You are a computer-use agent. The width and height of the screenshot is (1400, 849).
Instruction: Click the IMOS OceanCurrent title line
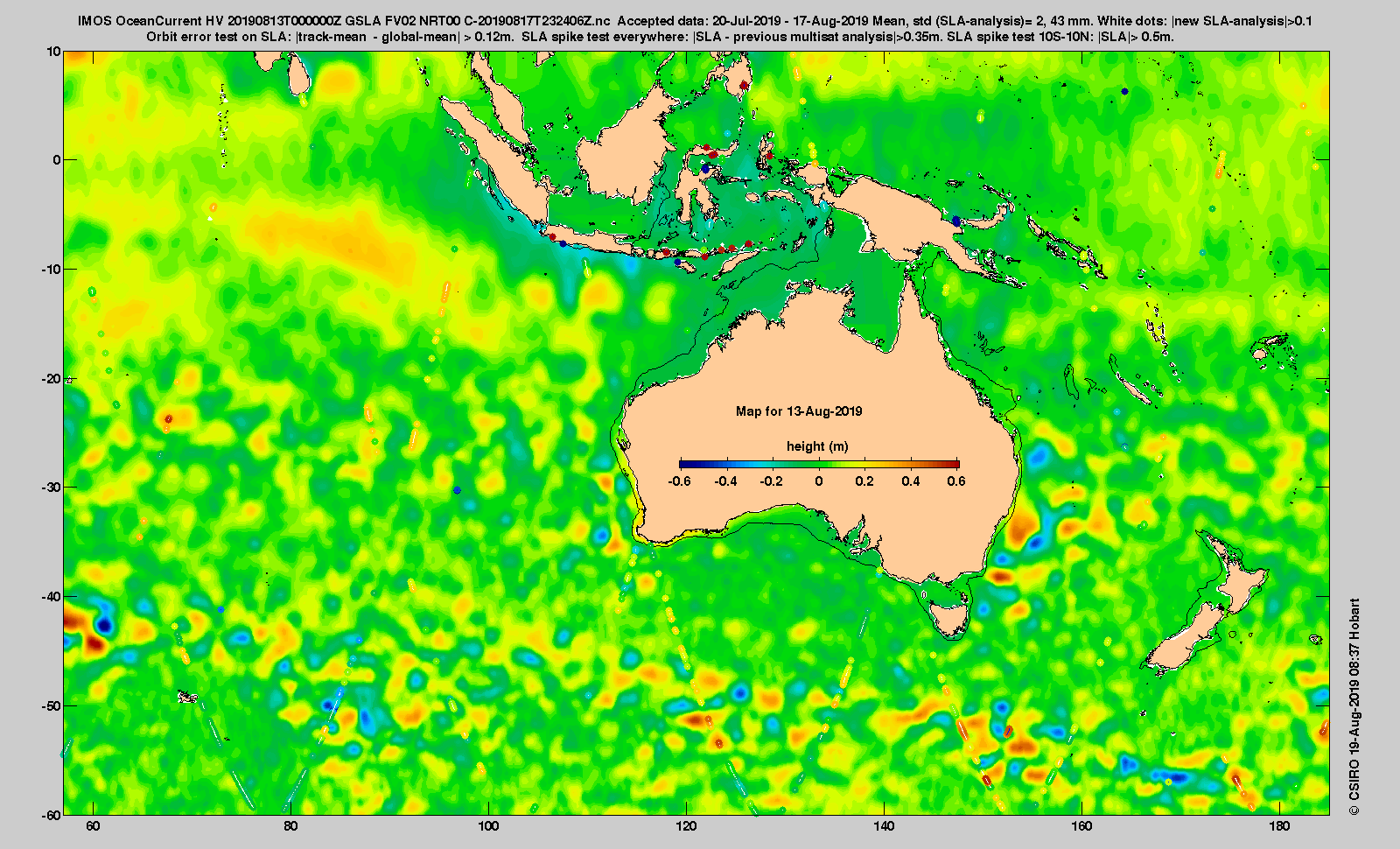coord(696,21)
